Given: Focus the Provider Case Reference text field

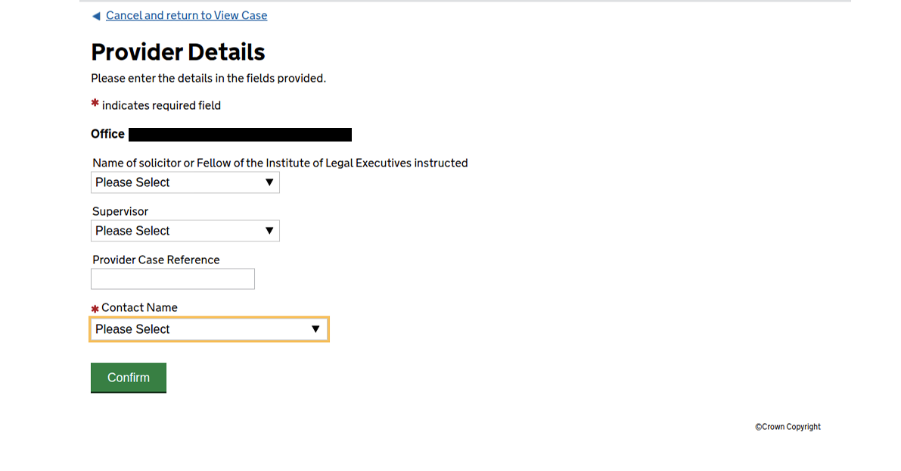Looking at the screenshot, I should [173, 279].
